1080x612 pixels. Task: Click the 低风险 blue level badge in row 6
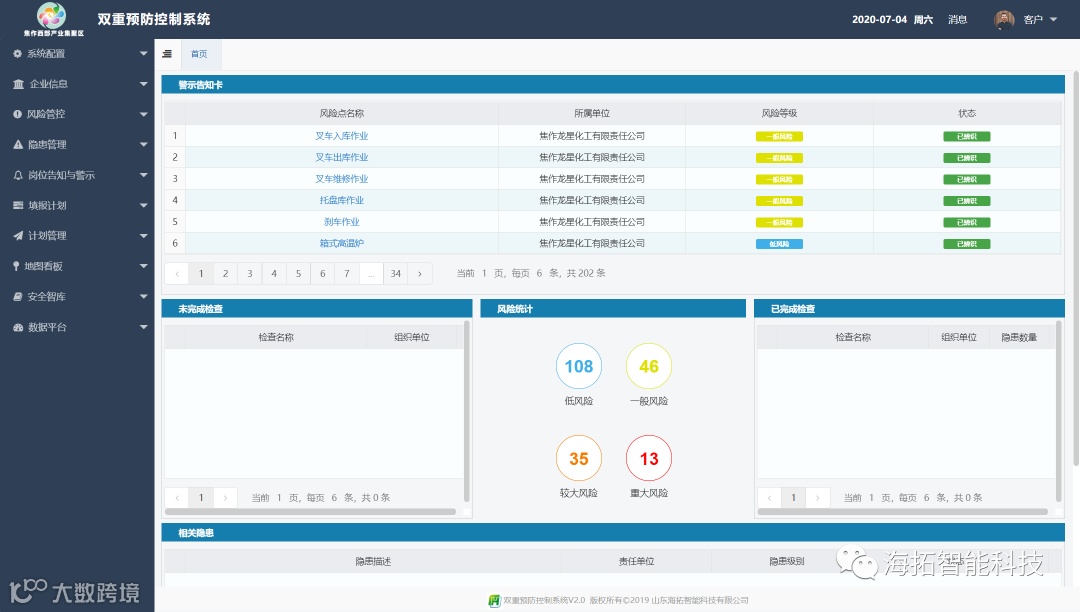click(779, 244)
